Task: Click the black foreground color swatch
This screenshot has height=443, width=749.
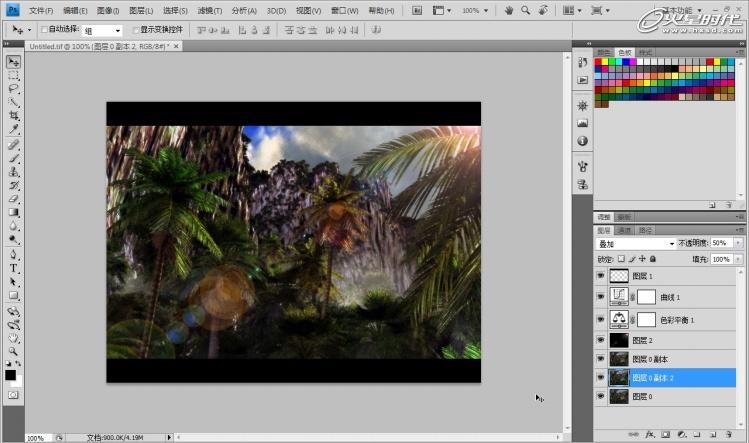Action: click(x=10, y=375)
